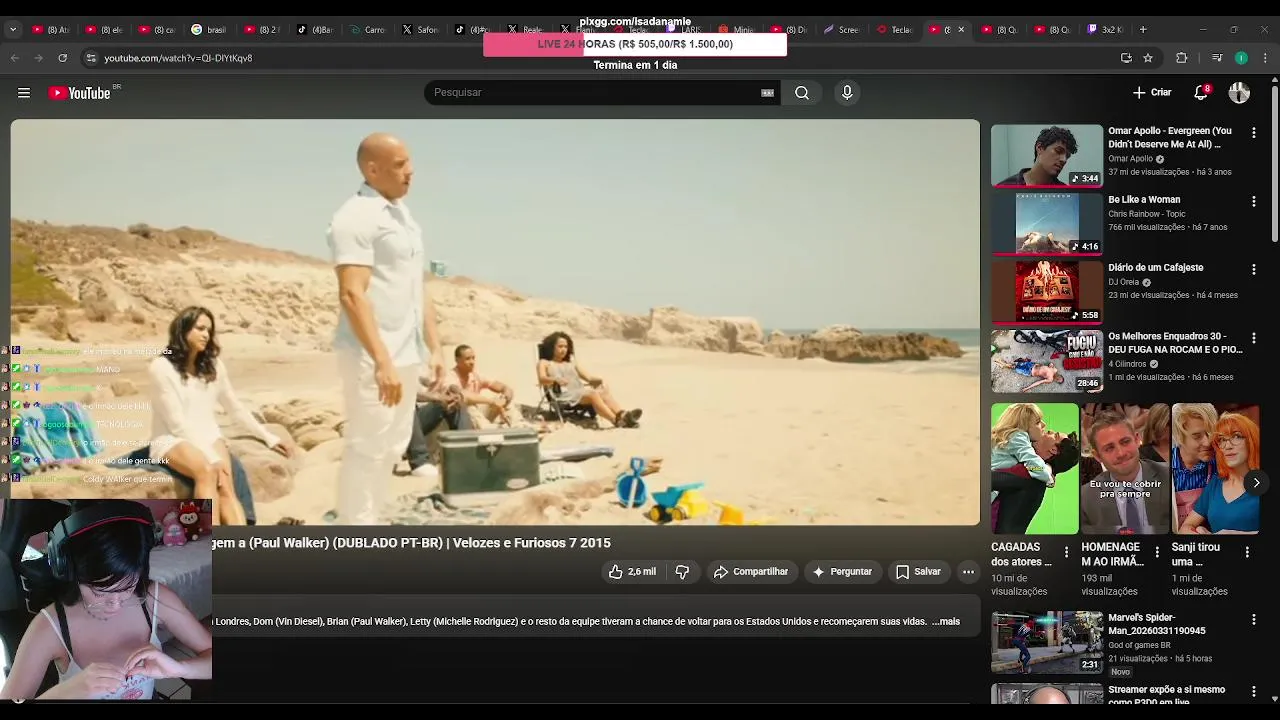
Task: Dislike the video with thumbs-down
Action: (x=683, y=572)
